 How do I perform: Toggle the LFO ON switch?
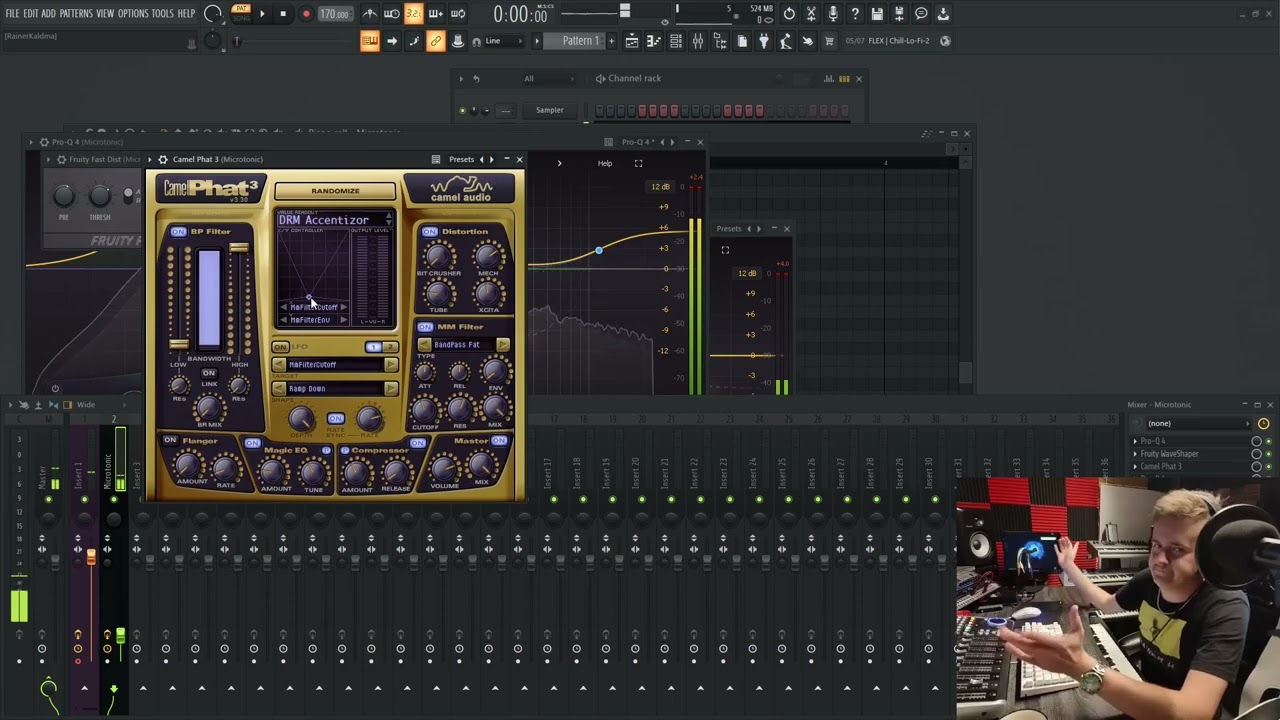pyautogui.click(x=281, y=347)
